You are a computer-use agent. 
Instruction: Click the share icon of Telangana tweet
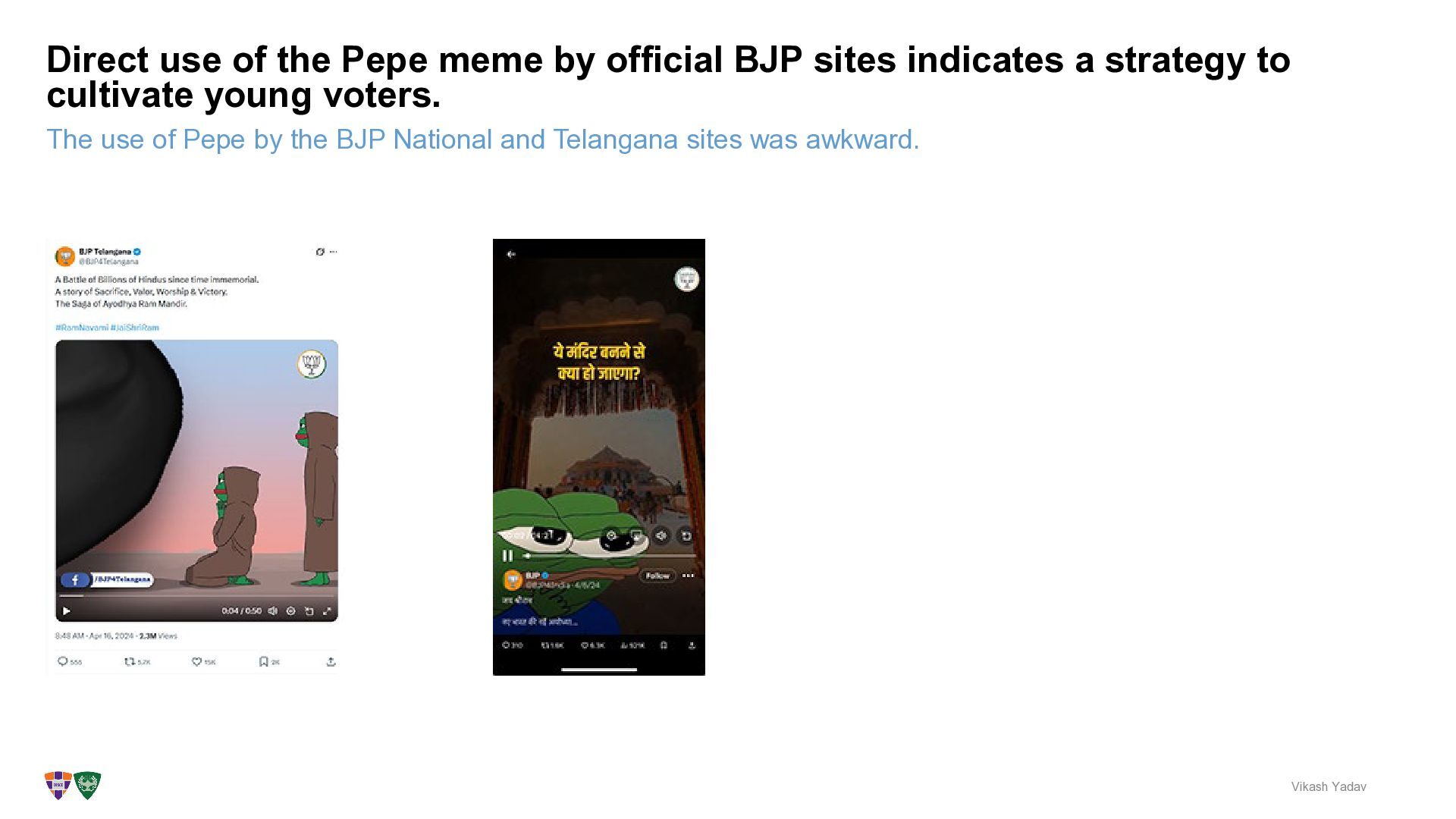pos(331,661)
